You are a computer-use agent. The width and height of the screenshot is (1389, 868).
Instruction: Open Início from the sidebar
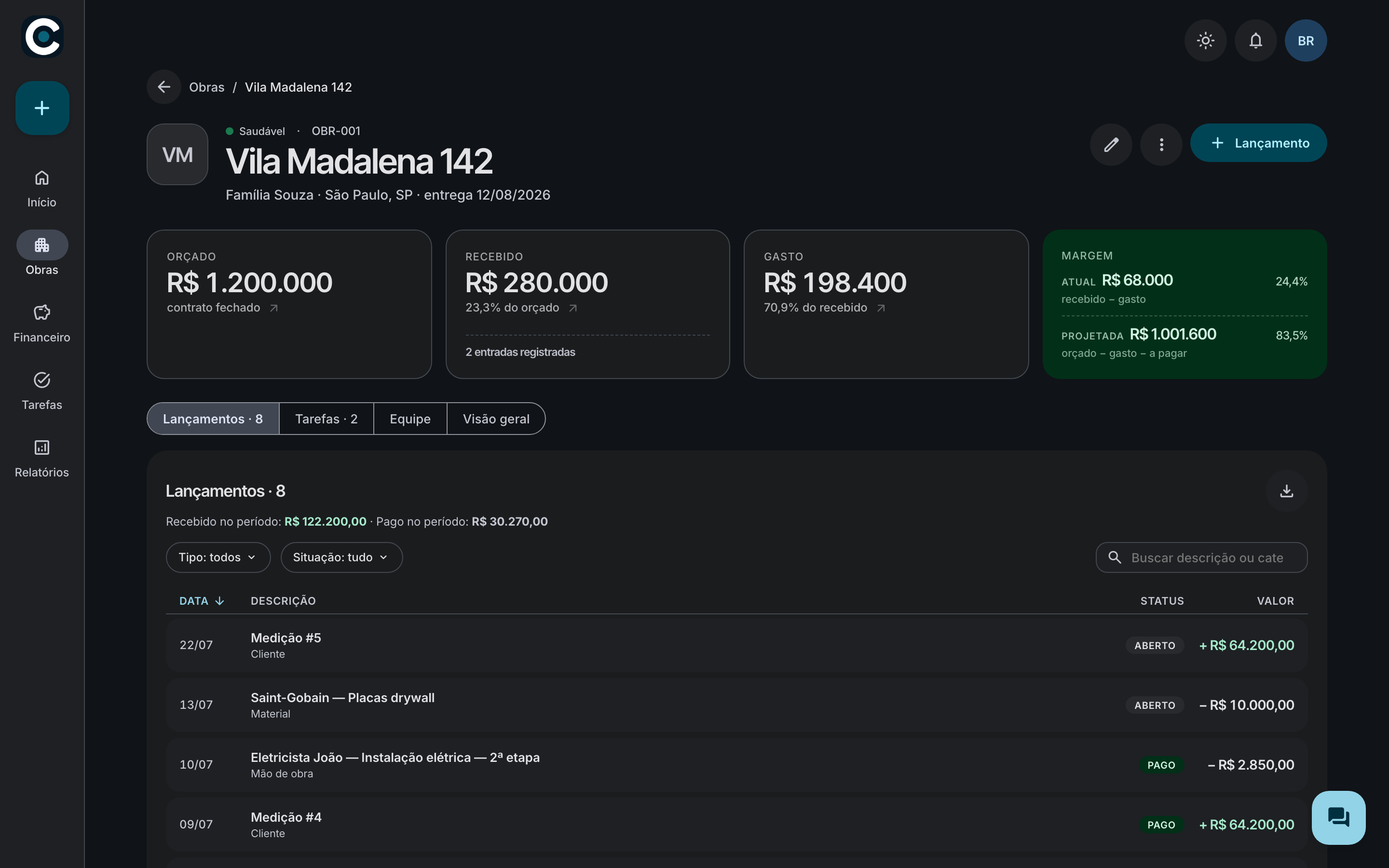click(x=42, y=188)
